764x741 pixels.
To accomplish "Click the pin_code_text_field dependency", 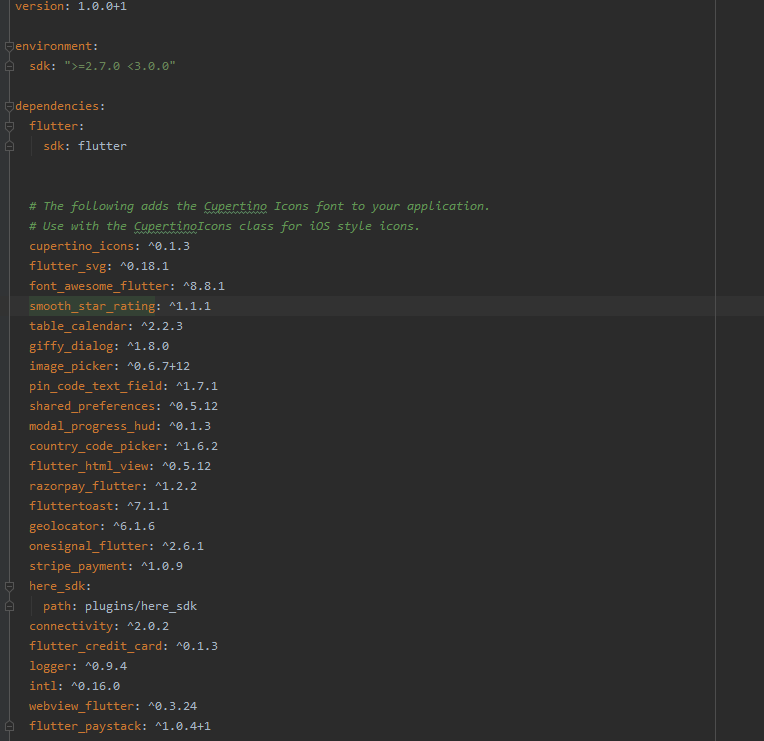I will tap(123, 386).
